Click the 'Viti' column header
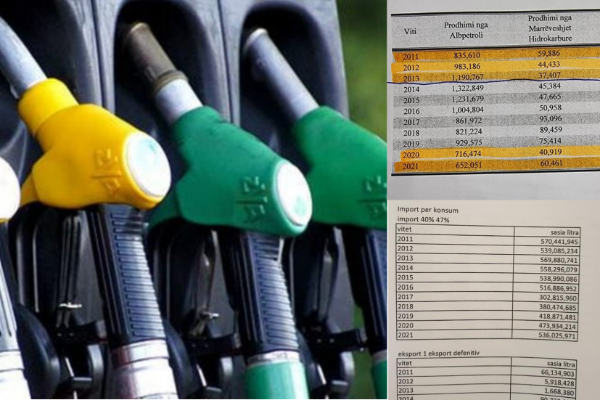This screenshot has width=600, height=400. pyautogui.click(x=410, y=31)
